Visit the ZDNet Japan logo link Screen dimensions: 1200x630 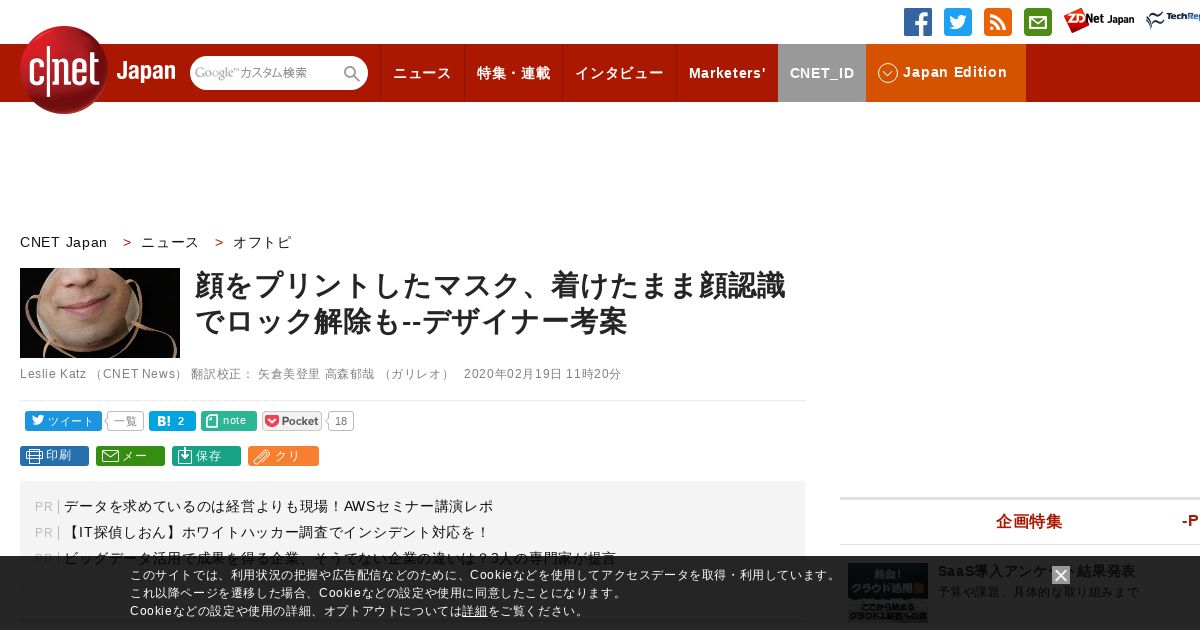pyautogui.click(x=1099, y=20)
